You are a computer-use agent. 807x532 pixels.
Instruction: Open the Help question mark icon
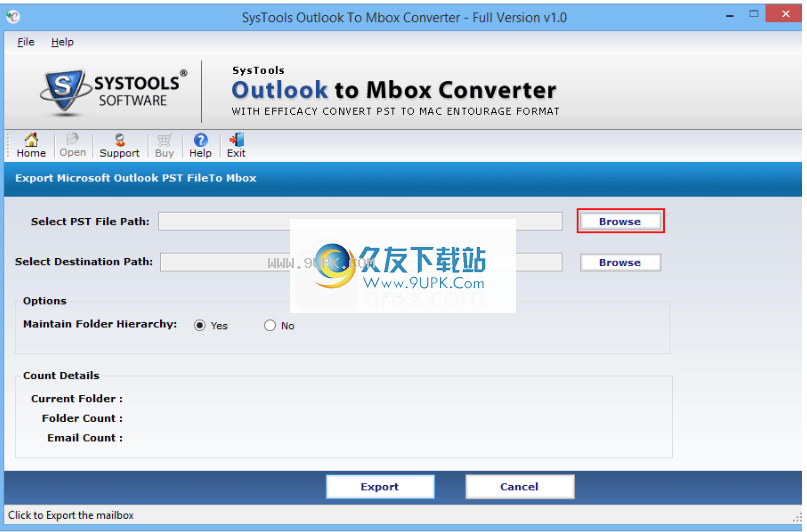(200, 146)
